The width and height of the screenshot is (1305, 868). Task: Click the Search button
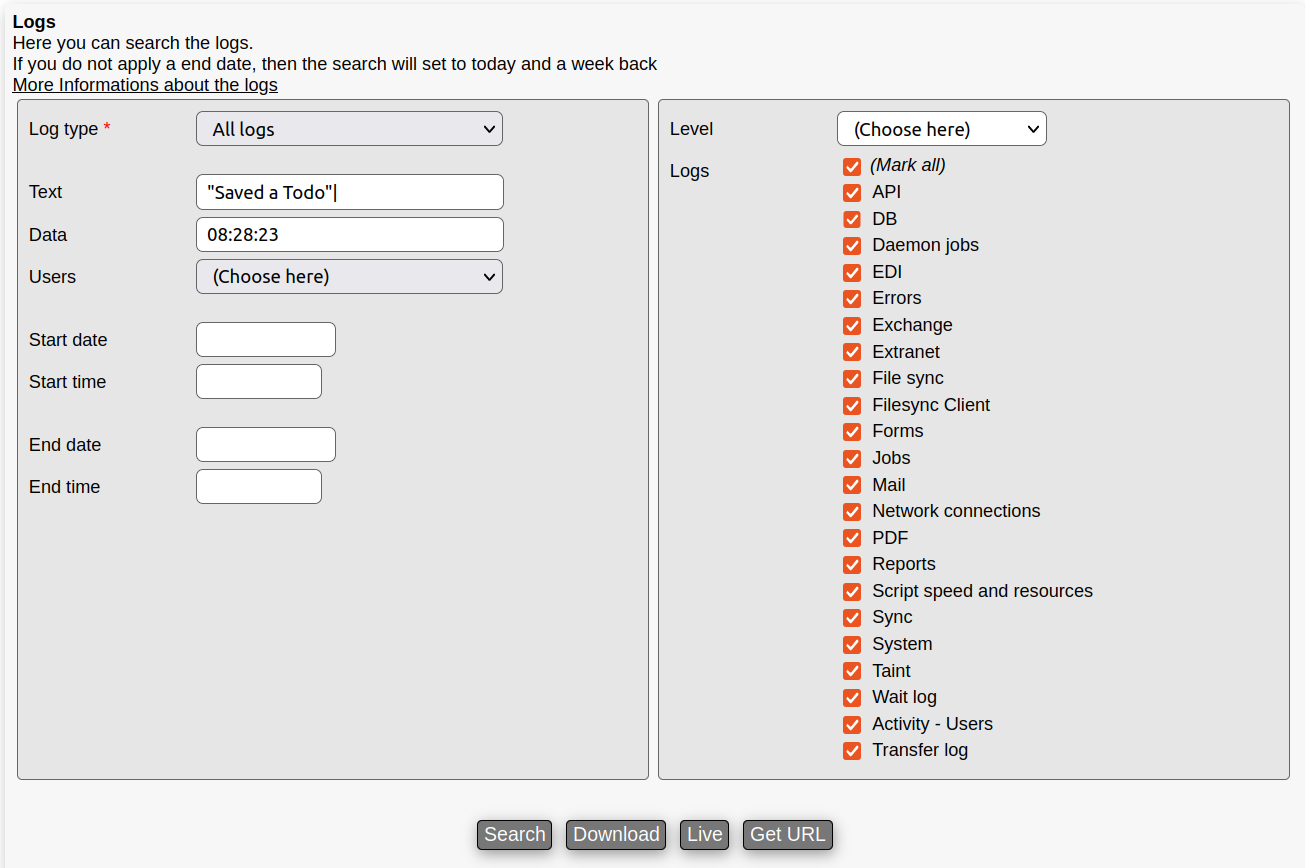point(514,835)
